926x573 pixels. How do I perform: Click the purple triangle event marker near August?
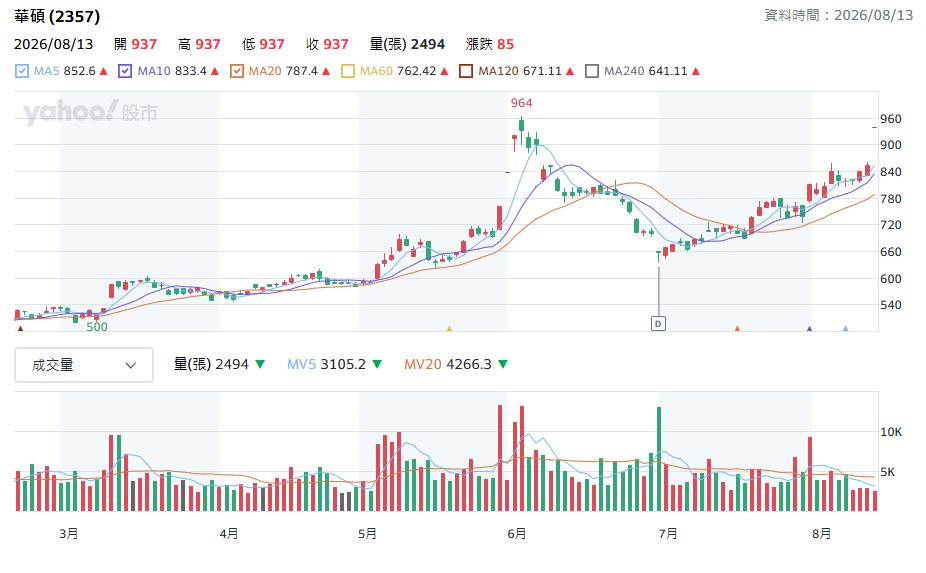[x=809, y=328]
